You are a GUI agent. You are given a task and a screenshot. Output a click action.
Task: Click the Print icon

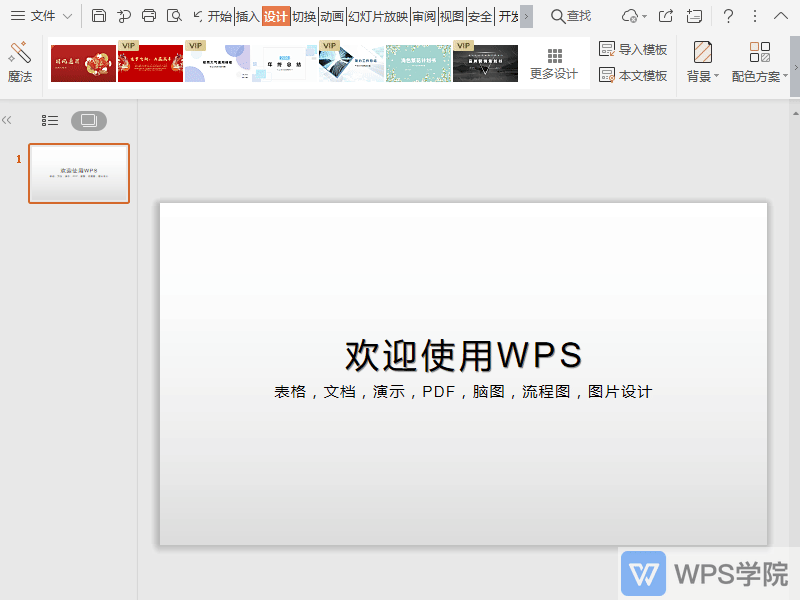[148, 16]
